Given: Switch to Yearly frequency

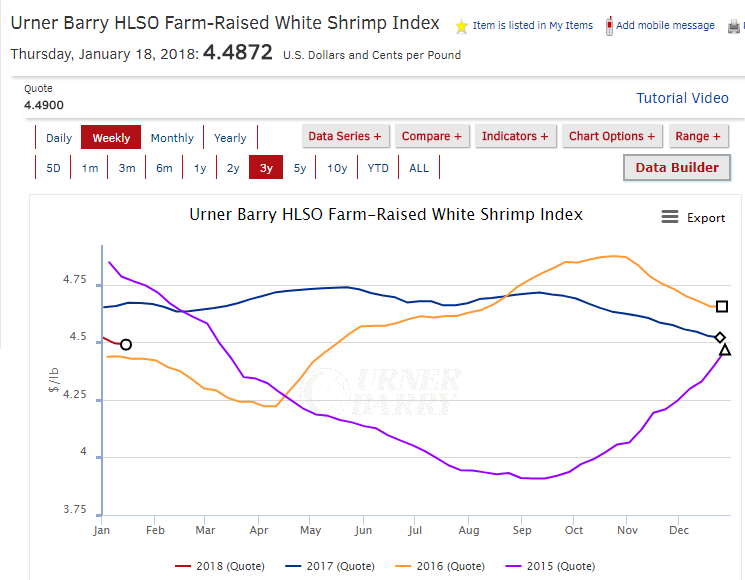Looking at the screenshot, I should pos(230,138).
